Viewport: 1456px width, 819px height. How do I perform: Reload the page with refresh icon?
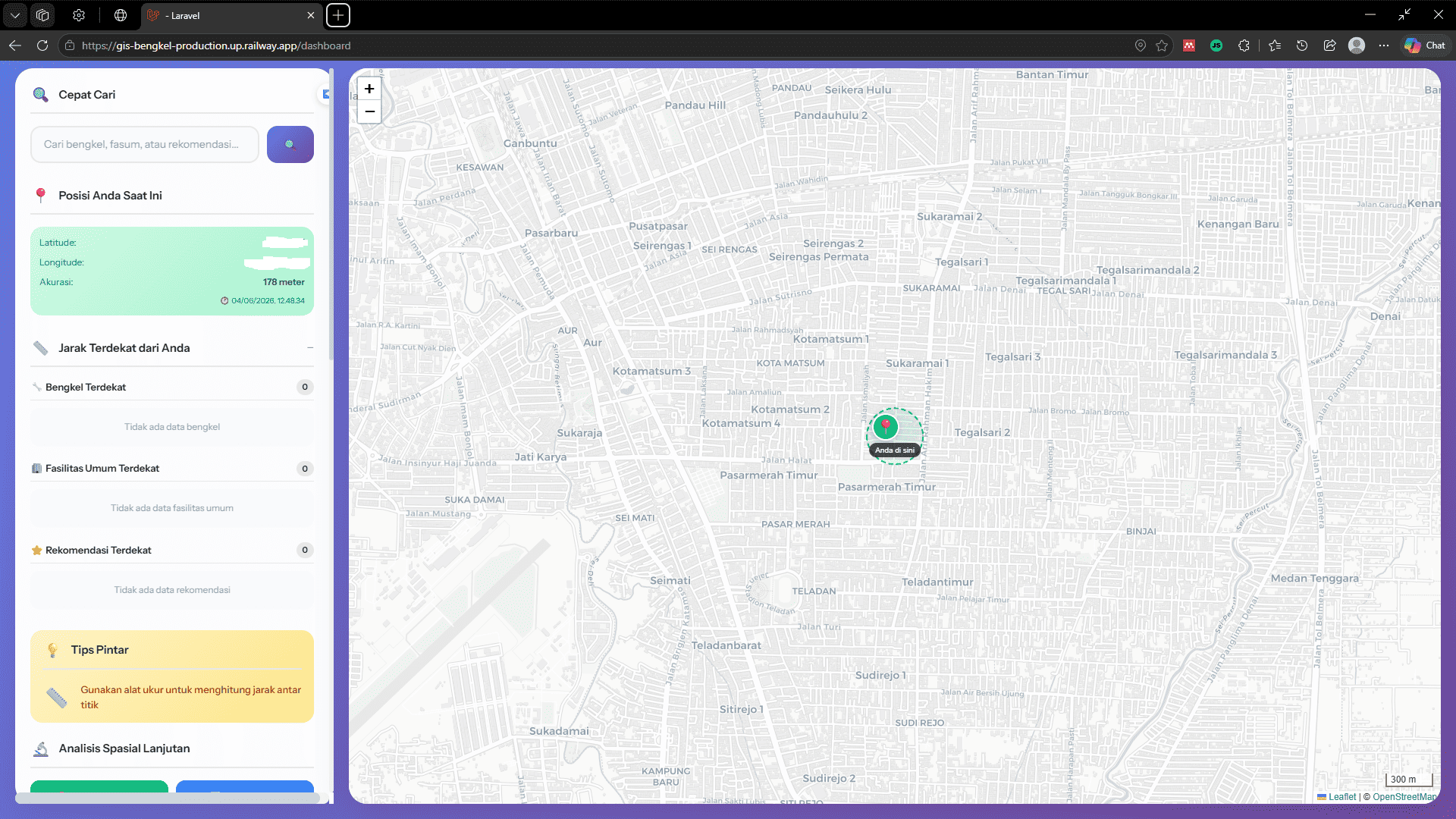[42, 45]
